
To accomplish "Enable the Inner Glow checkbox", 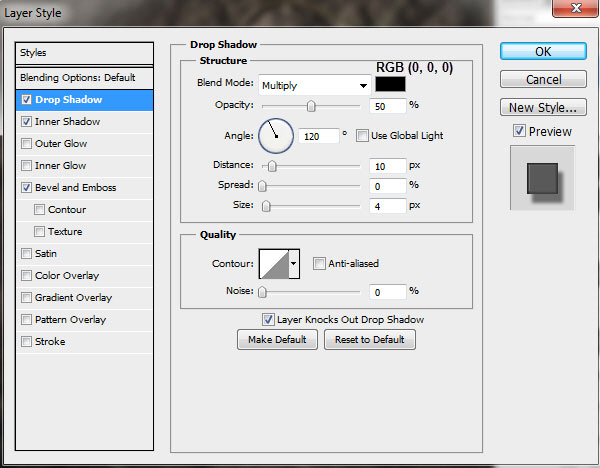I will 26,166.
